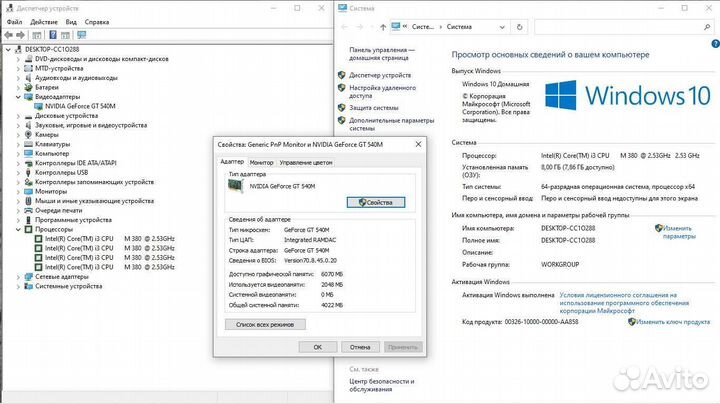Click the shield icon beside Защита системы
The image size is (720, 404).
(341, 107)
